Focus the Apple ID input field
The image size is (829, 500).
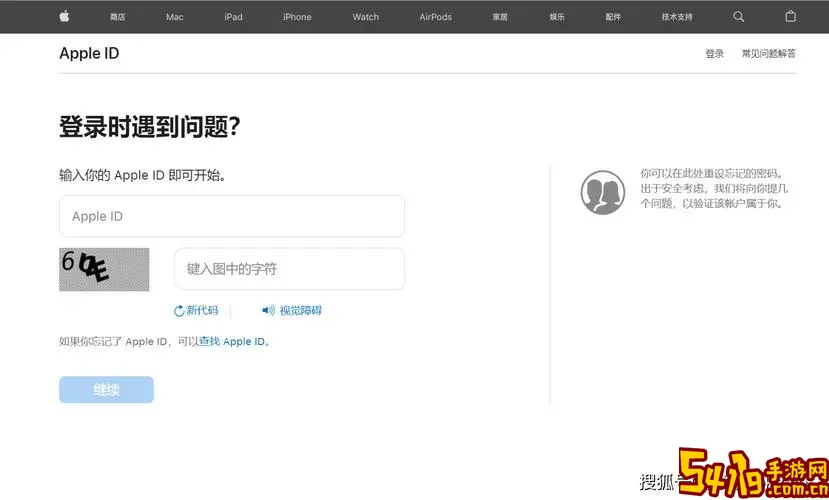(232, 216)
